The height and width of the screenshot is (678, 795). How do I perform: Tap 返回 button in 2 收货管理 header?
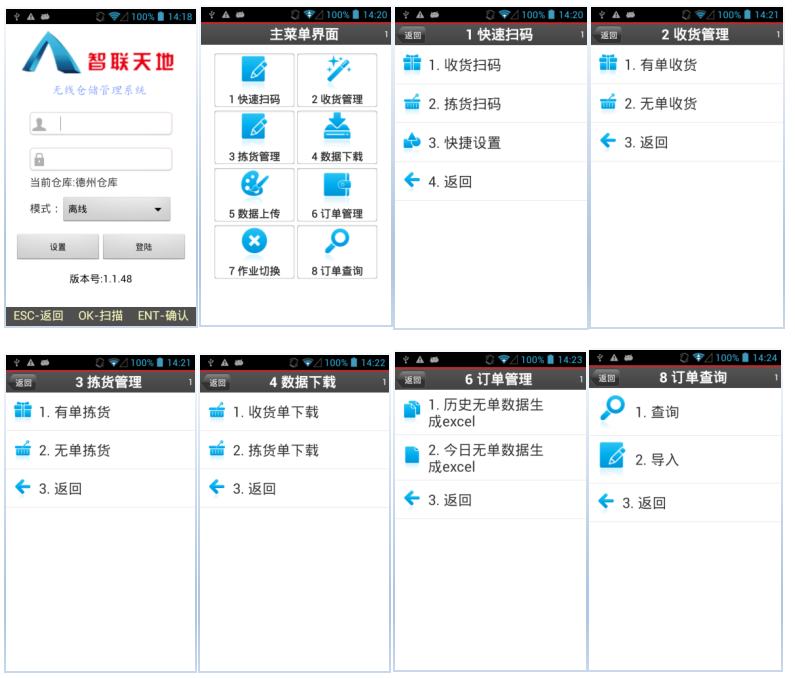click(x=608, y=35)
